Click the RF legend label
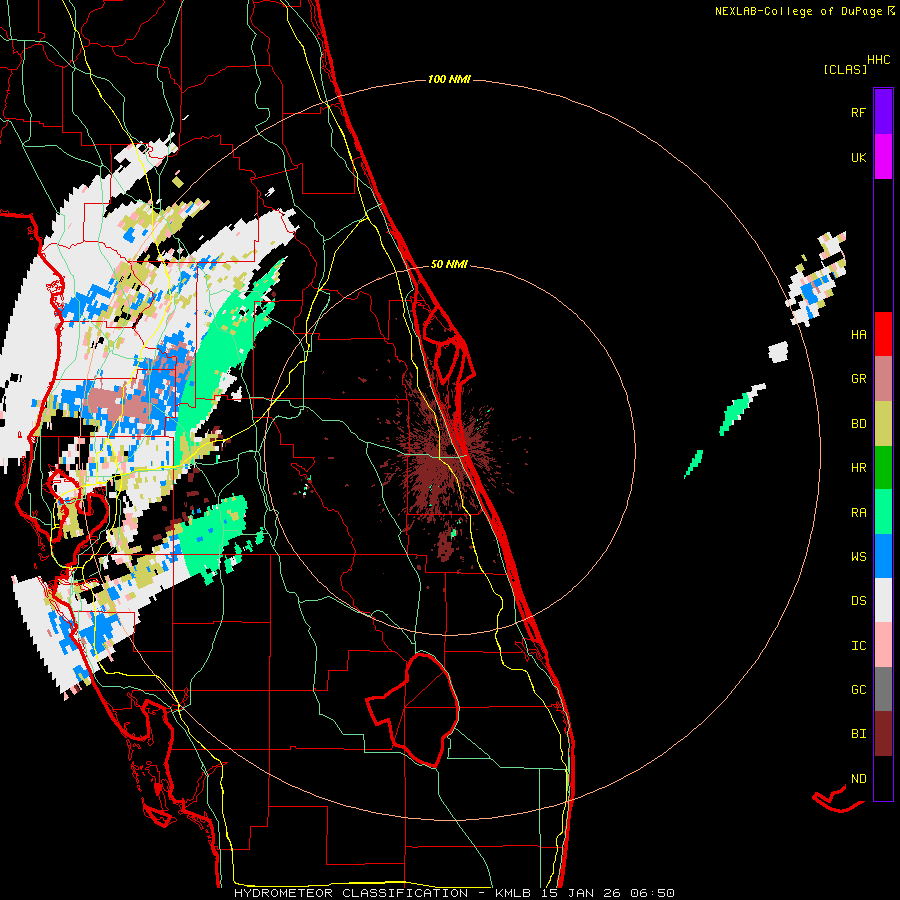This screenshot has width=900, height=900. click(x=858, y=112)
